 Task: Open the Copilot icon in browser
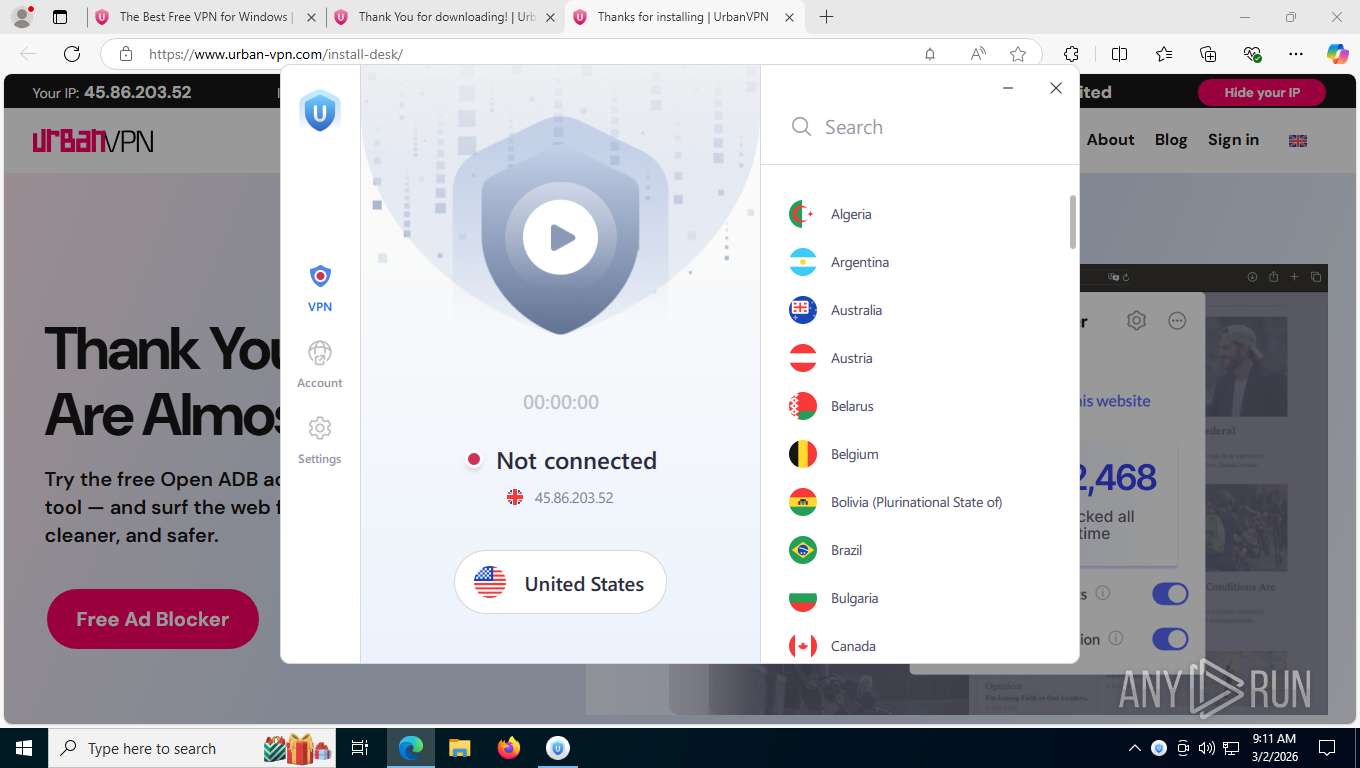(1337, 54)
